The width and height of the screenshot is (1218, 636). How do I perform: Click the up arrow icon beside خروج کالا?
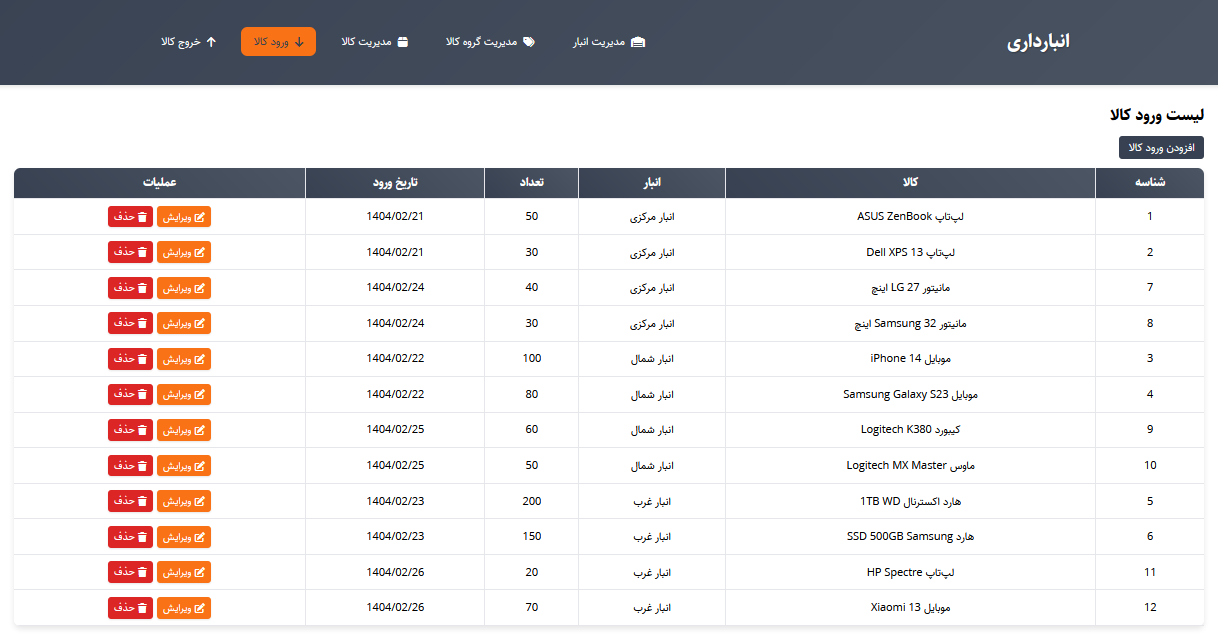point(211,42)
